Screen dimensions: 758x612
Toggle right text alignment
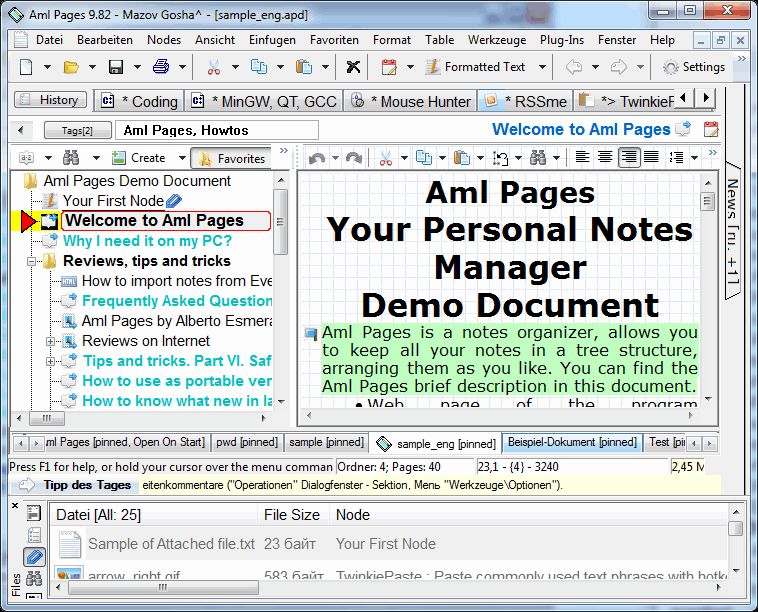(628, 158)
